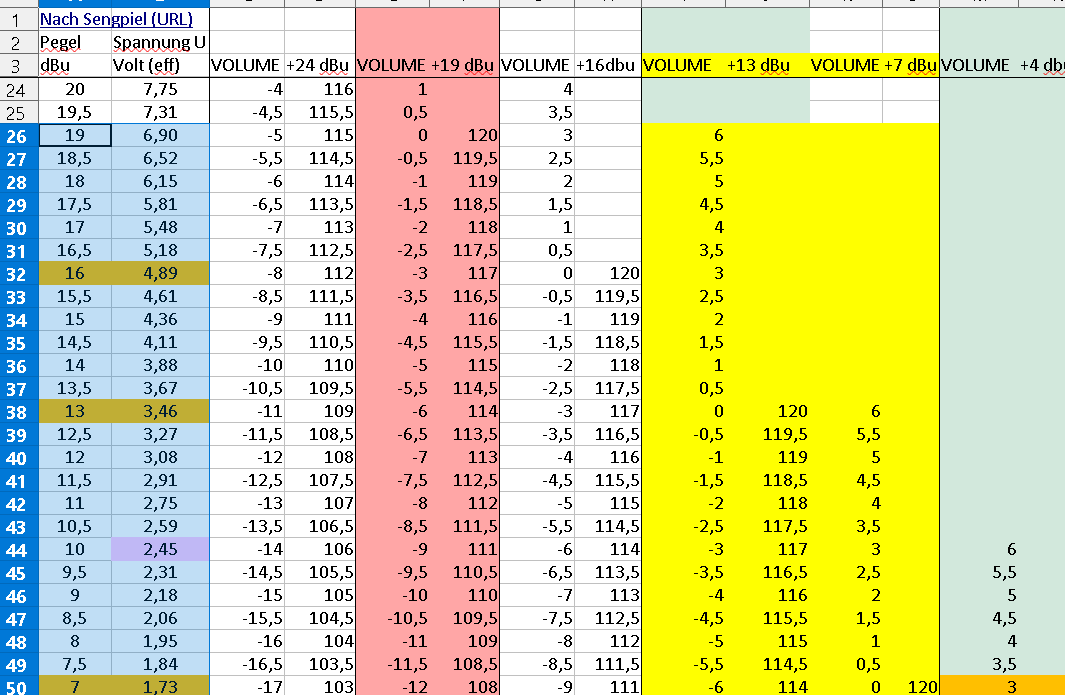Viewport: 1065px width, 695px height.
Task: Select the olive cell showing 1,73
Action: coord(160,686)
